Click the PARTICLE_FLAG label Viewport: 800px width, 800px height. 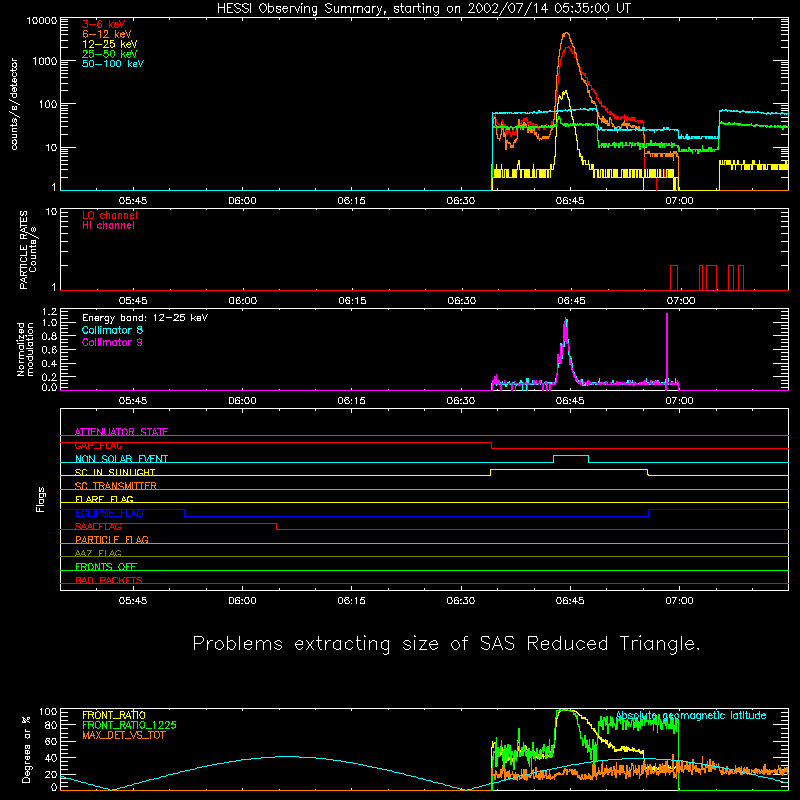click(x=112, y=540)
